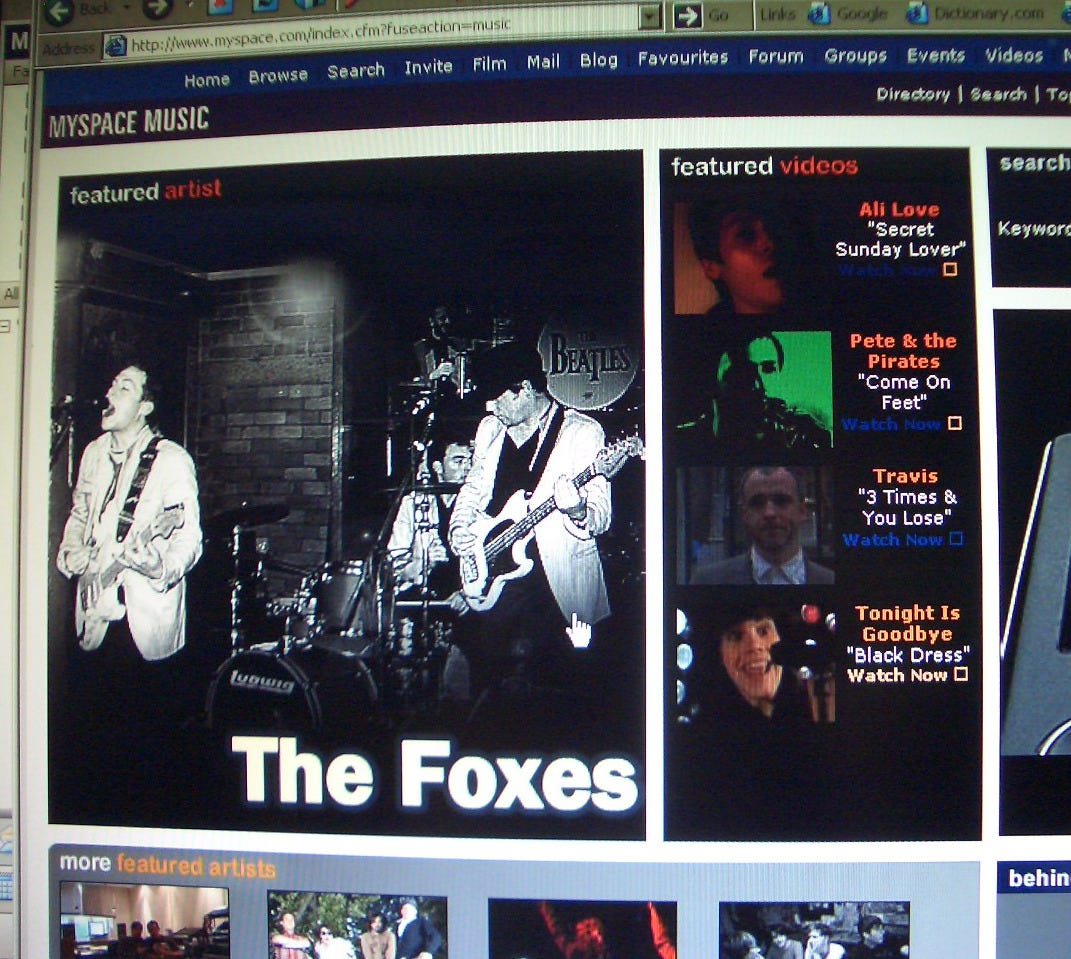Open the Back button history dropdown arrow
This screenshot has height=959, width=1071.
127,7
